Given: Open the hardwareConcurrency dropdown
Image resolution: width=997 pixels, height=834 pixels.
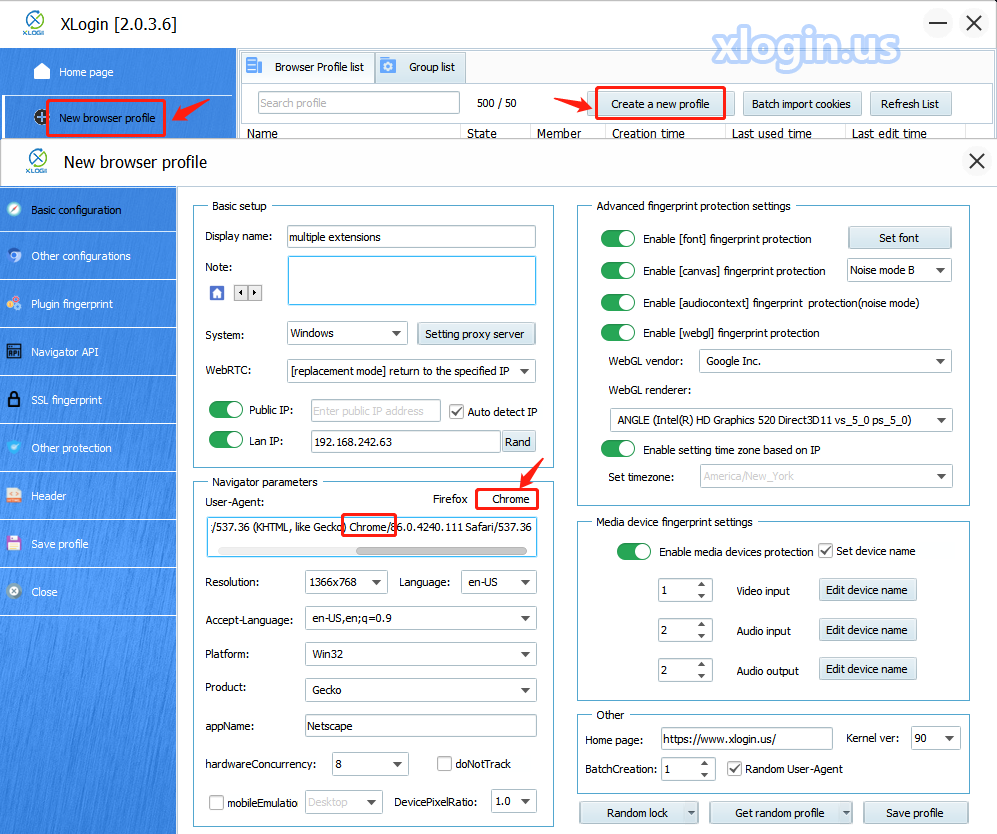Looking at the screenshot, I should click(370, 764).
